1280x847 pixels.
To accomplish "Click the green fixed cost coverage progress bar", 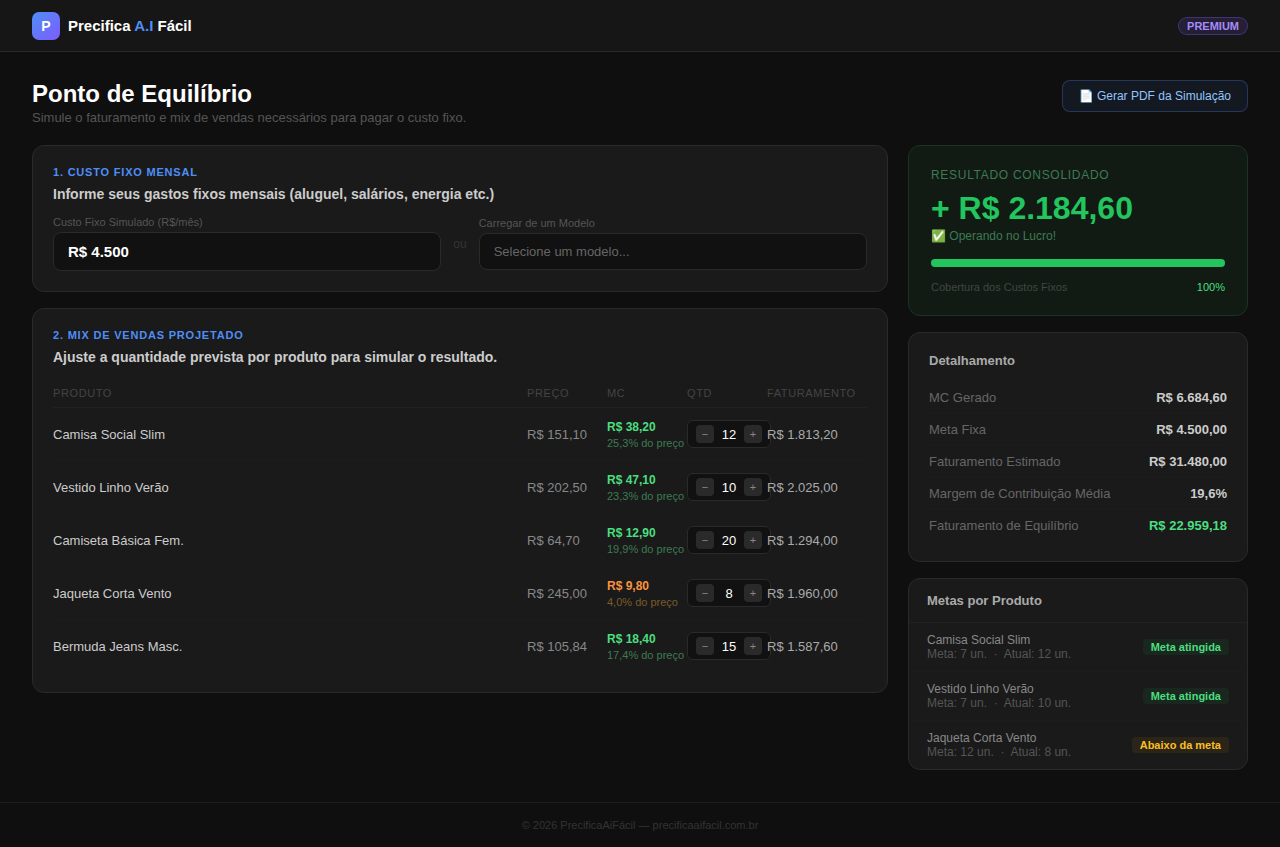I will click(x=1078, y=263).
